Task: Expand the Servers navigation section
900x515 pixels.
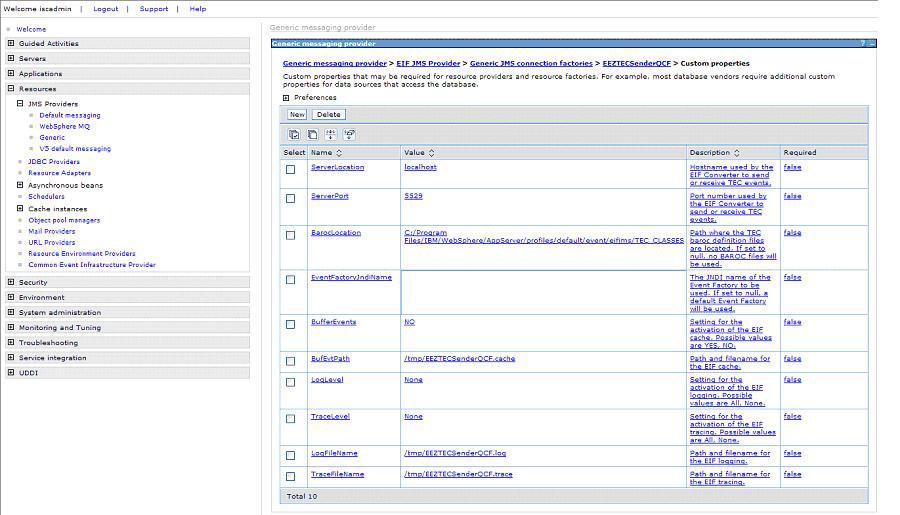Action: coord(11,58)
